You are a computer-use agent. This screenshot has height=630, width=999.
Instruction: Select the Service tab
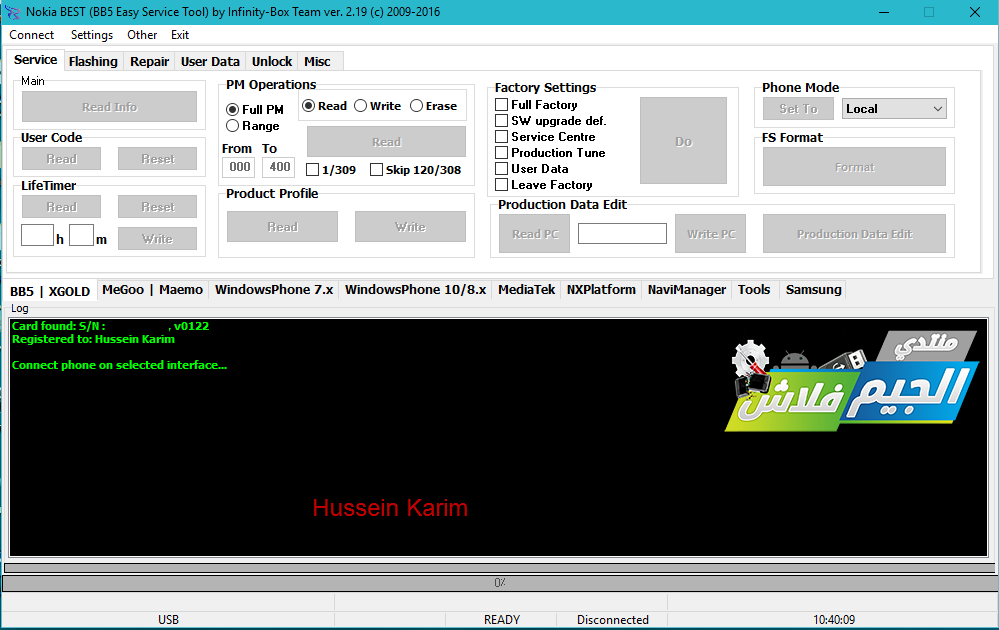click(x=36, y=60)
